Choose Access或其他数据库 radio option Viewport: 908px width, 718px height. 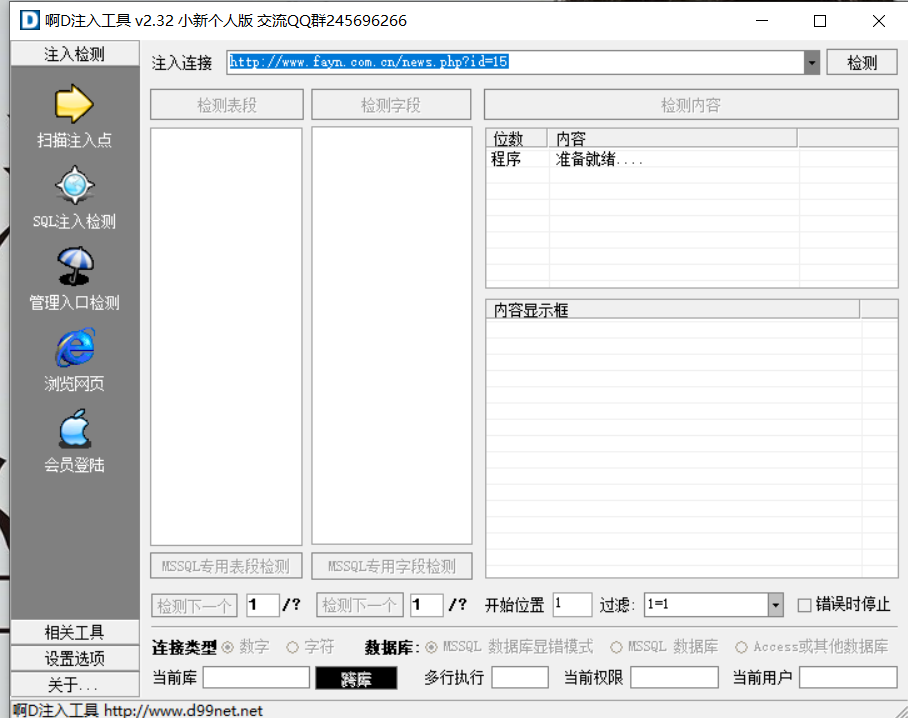(741, 647)
